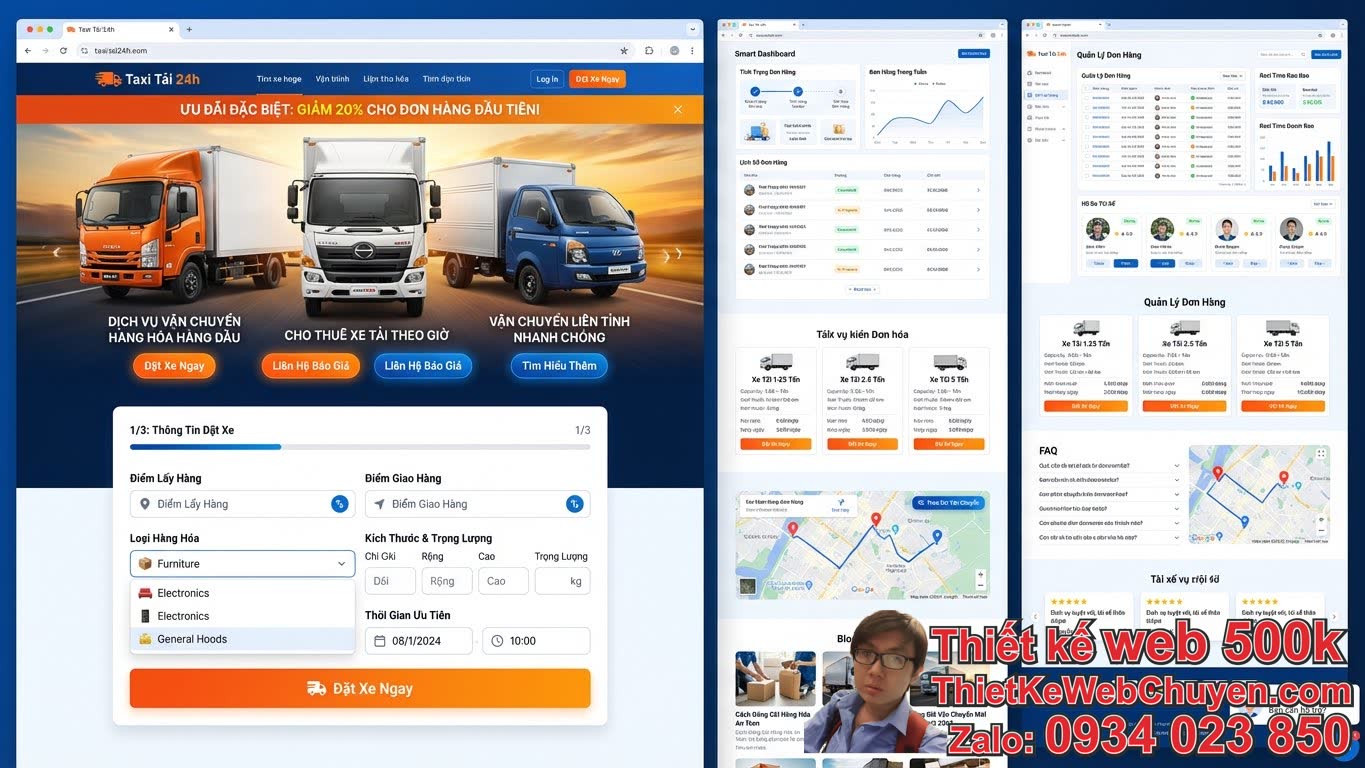
Task: Open the Loại Hàng Hóa dropdown showing Furniture
Action: (241, 563)
